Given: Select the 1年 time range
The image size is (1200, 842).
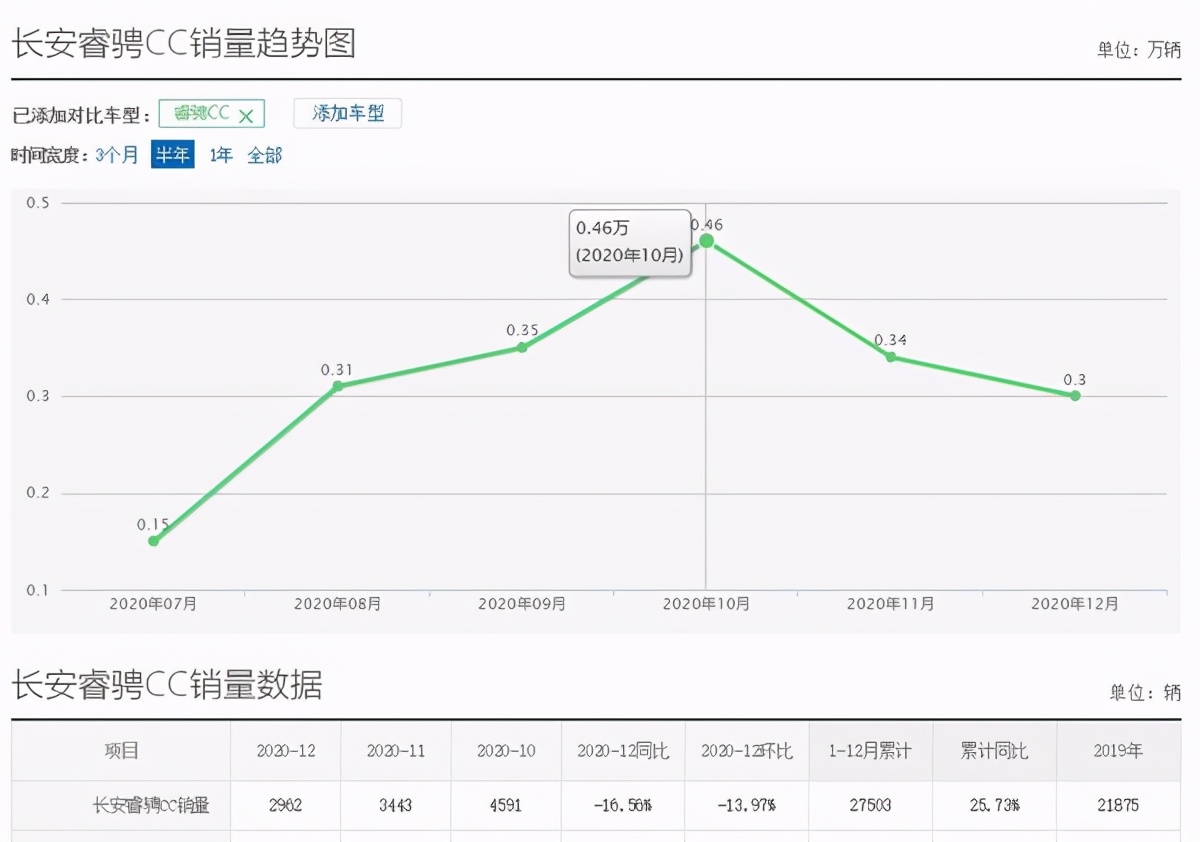Looking at the screenshot, I should click(221, 155).
